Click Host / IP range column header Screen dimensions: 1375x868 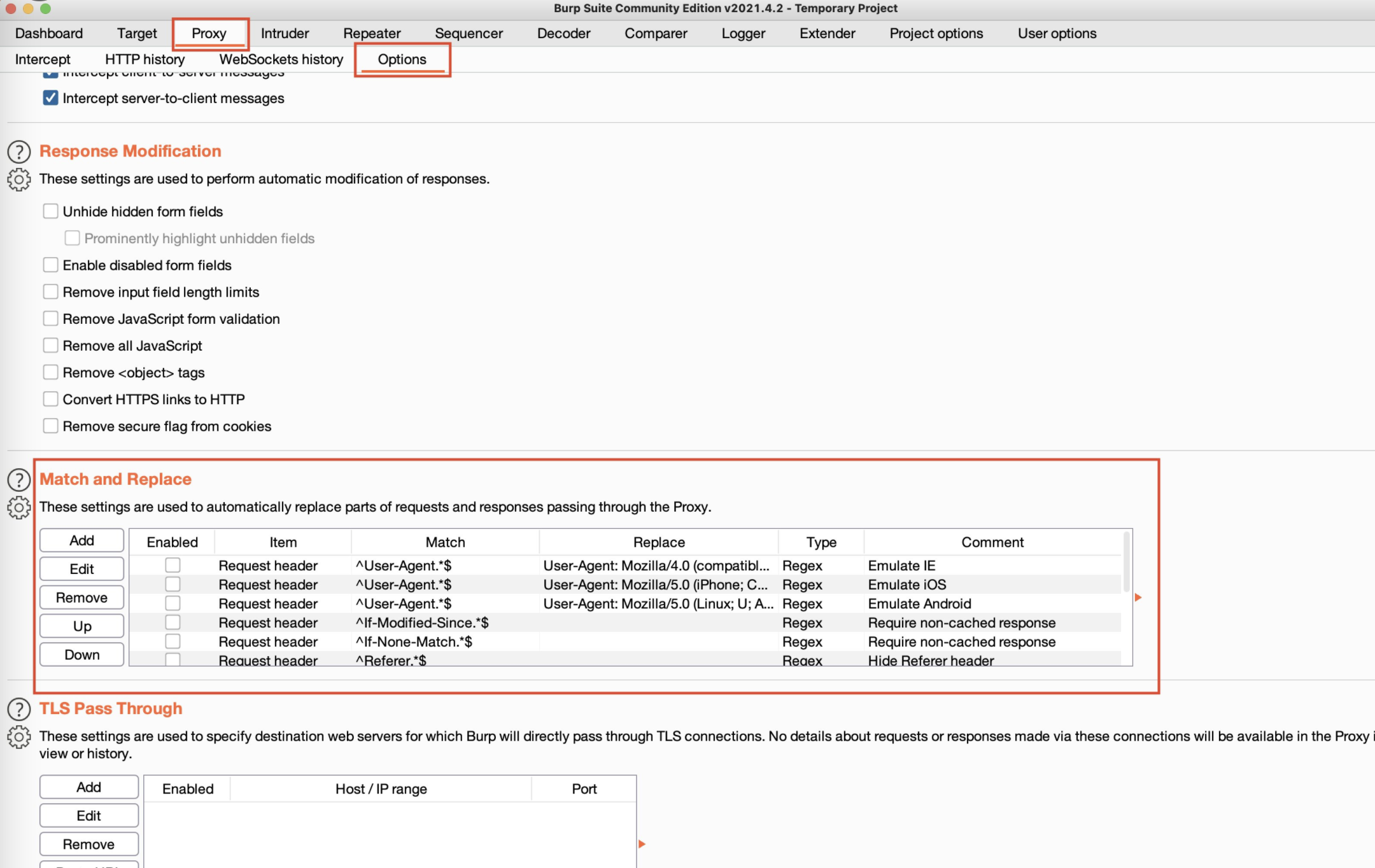tap(381, 789)
